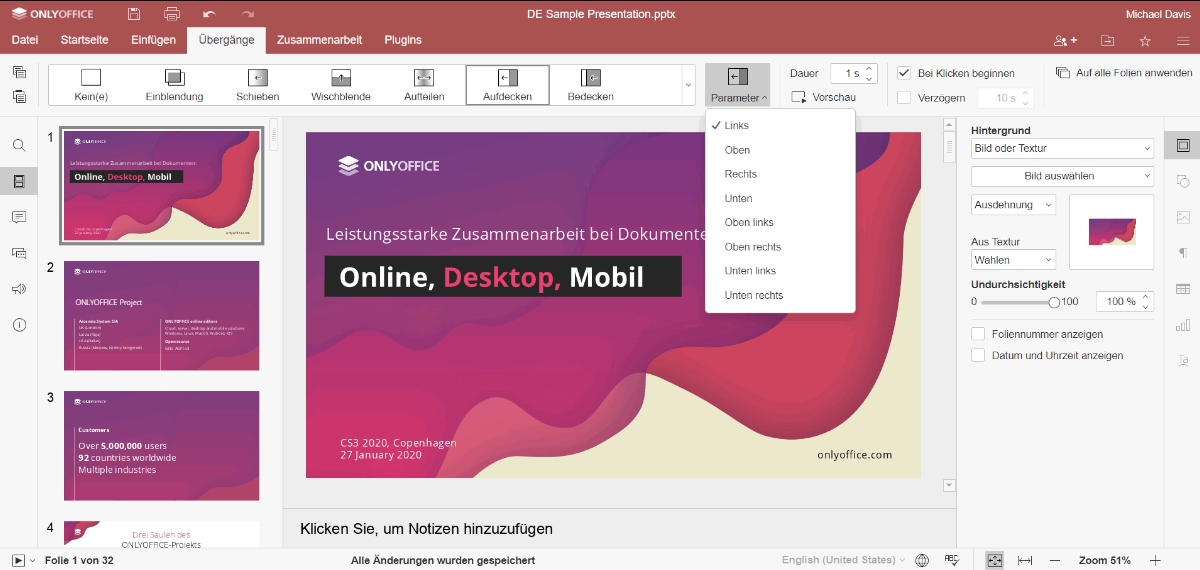Open the Wählen texture dropdown

click(x=1013, y=260)
